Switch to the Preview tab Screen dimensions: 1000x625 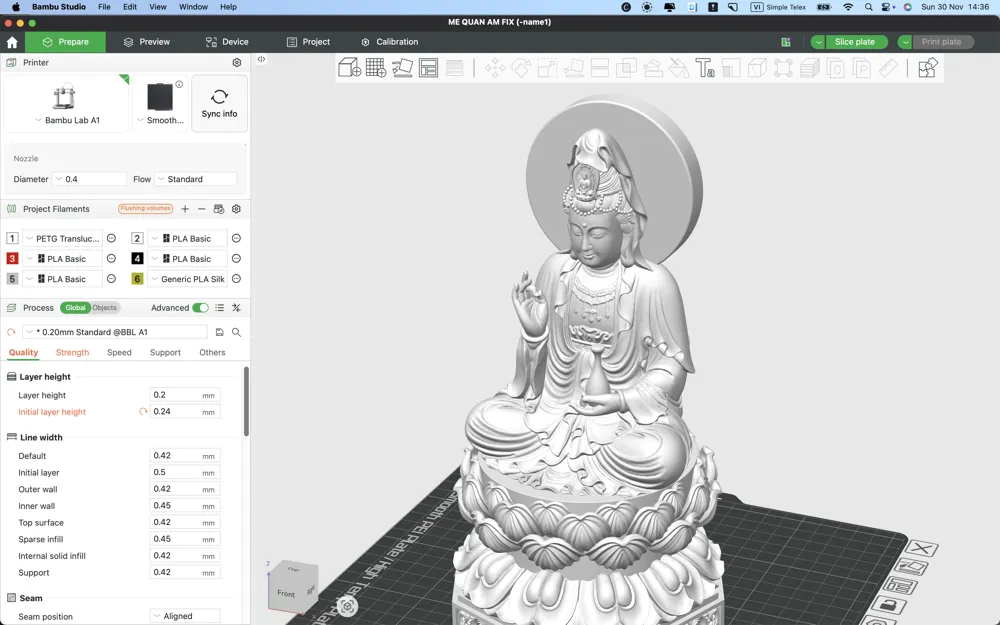tap(147, 42)
